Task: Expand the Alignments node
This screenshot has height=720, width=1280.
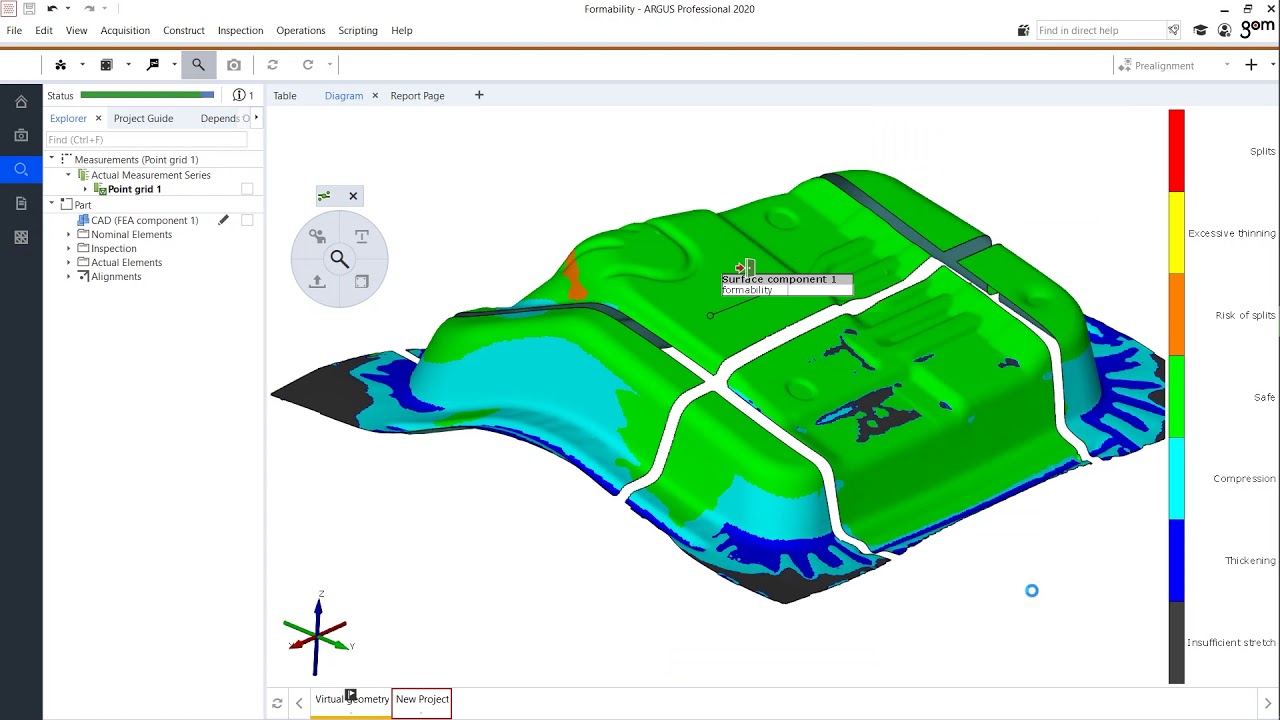Action: tap(69, 277)
